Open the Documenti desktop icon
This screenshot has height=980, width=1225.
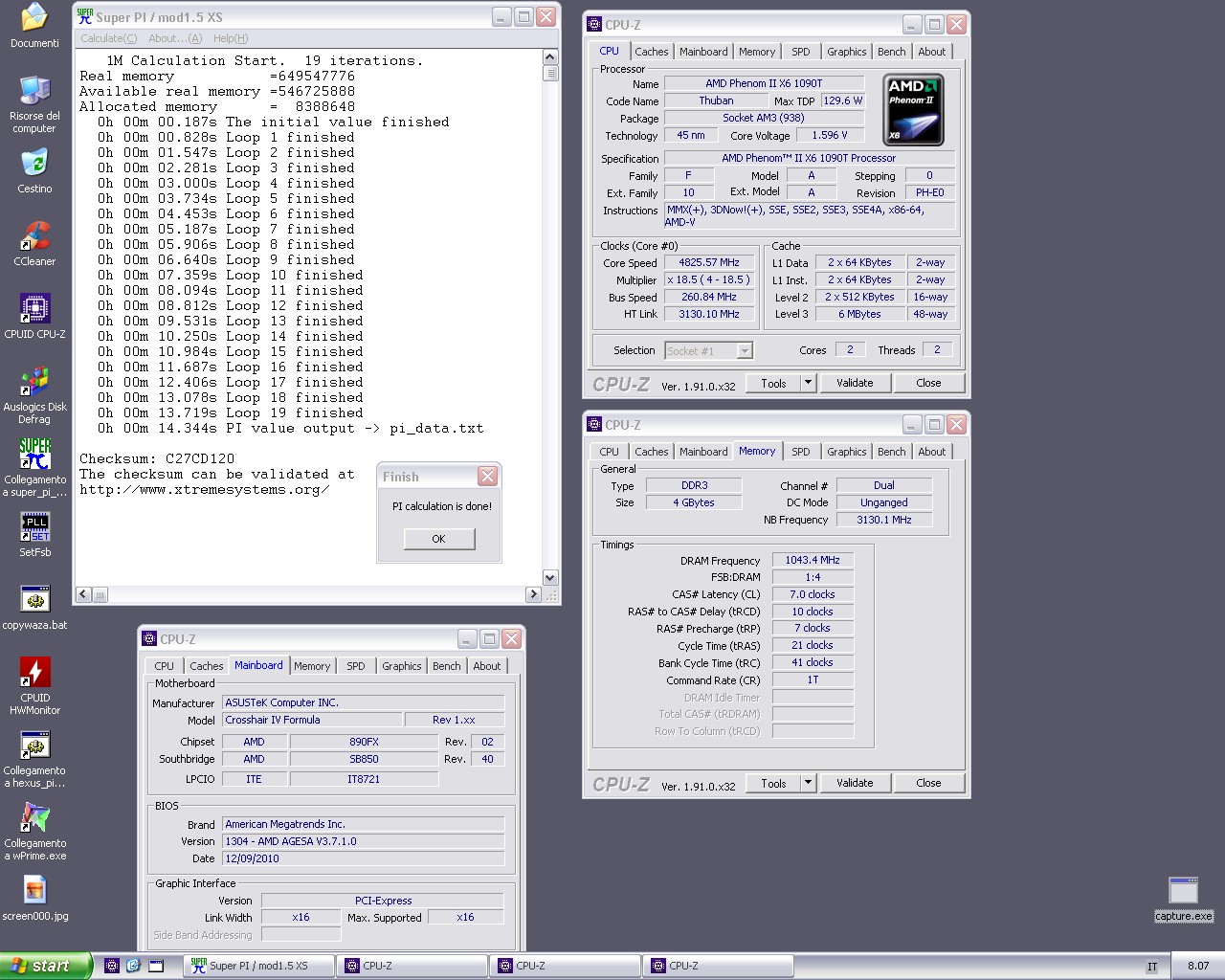click(x=34, y=26)
